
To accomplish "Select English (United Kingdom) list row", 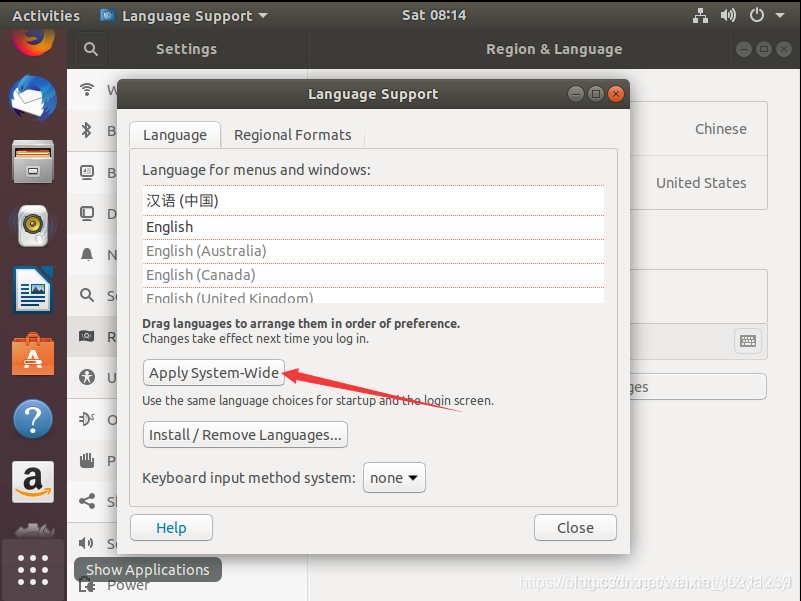I will click(373, 296).
